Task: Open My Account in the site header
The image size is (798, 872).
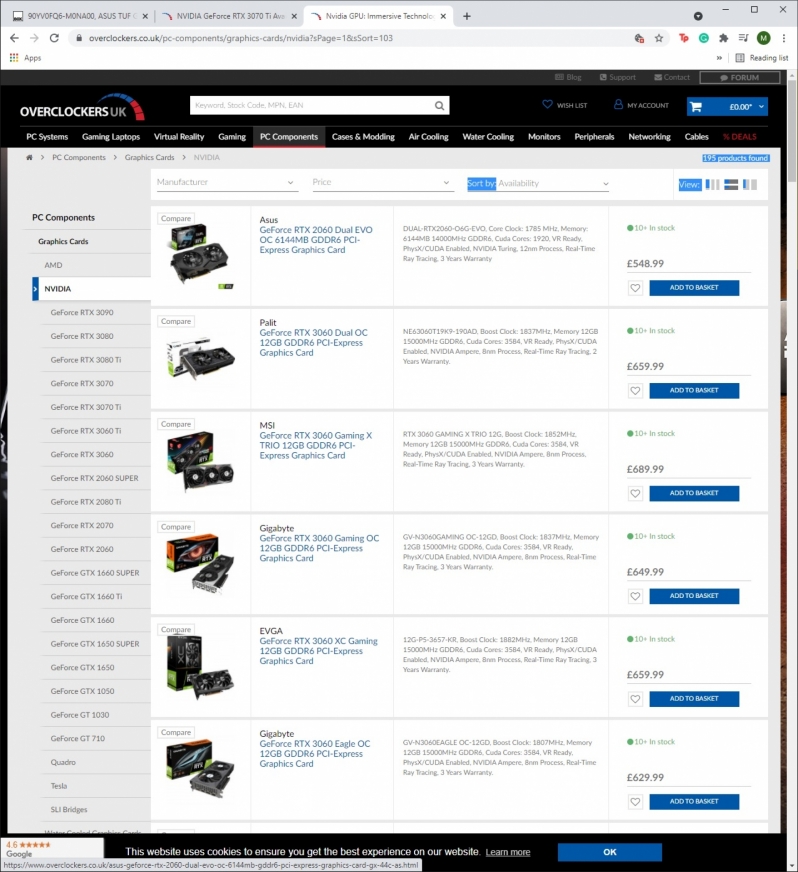Action: click(x=641, y=105)
